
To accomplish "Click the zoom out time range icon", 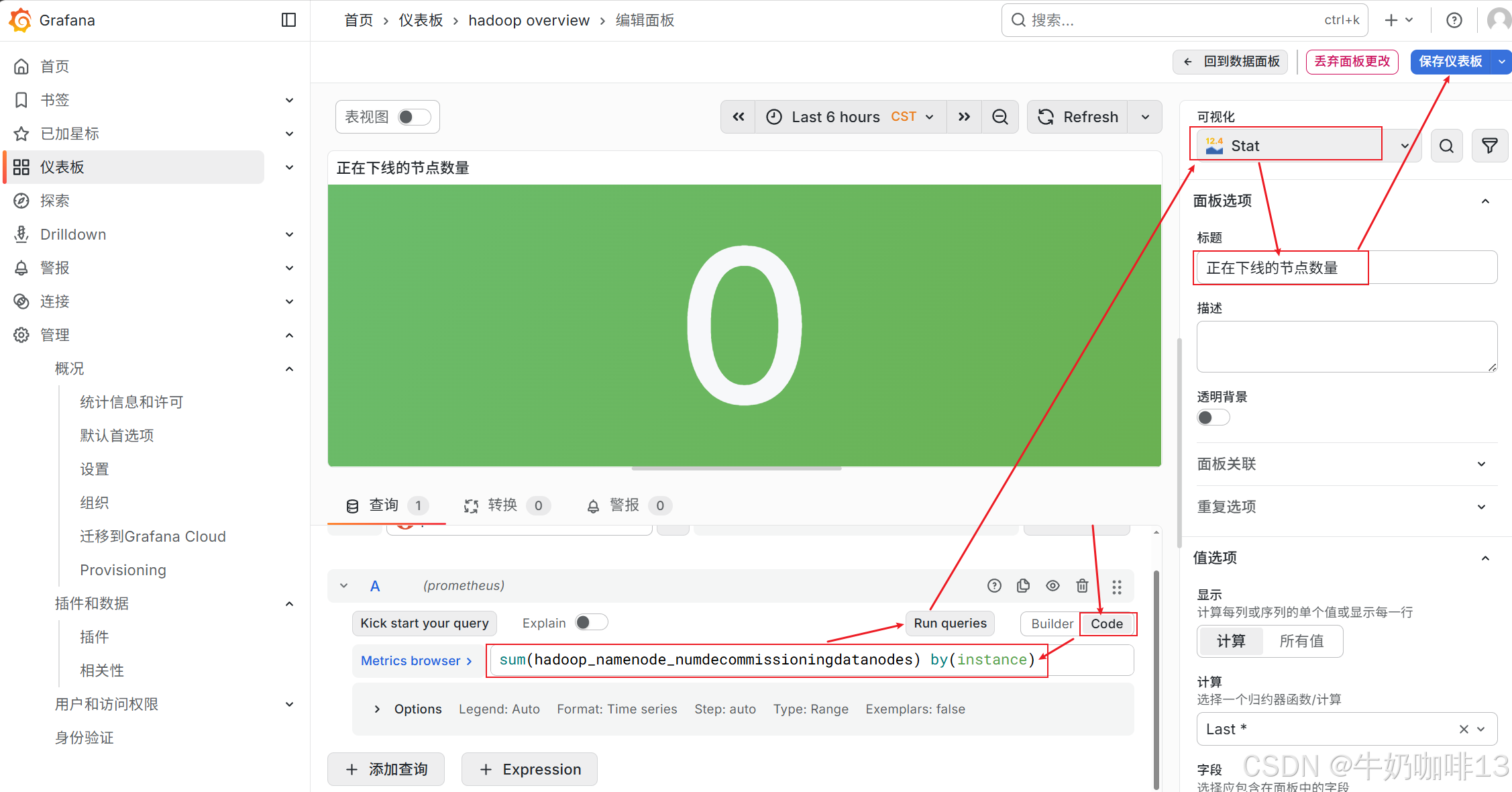I will click(1000, 117).
